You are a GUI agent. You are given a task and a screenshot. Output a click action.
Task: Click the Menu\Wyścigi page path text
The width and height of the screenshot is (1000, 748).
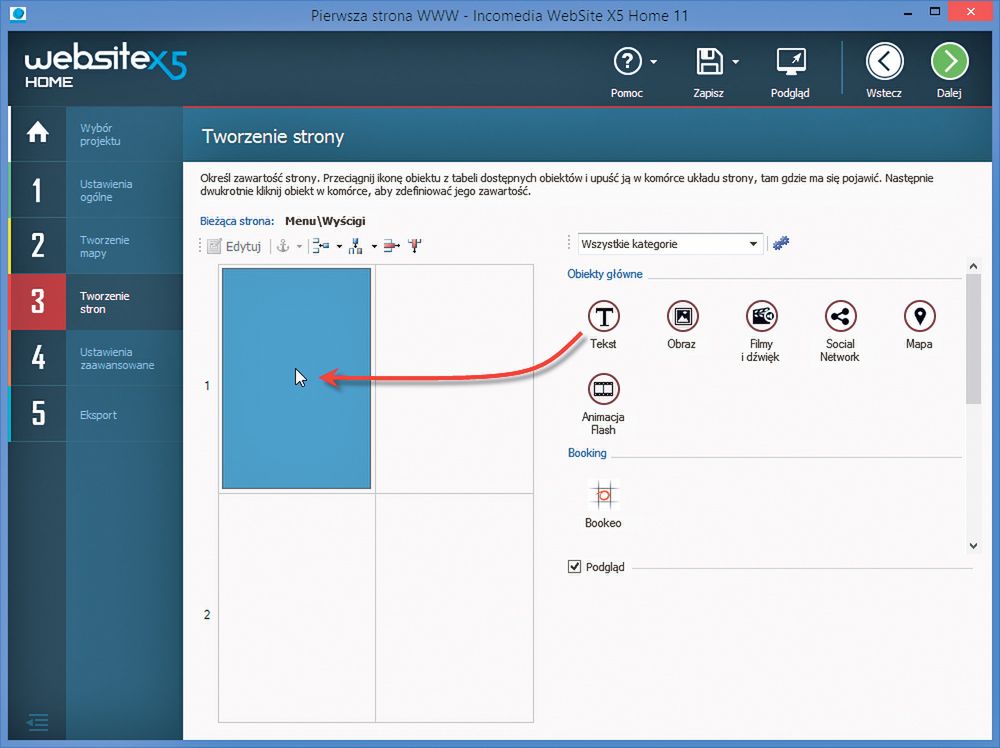click(325, 221)
